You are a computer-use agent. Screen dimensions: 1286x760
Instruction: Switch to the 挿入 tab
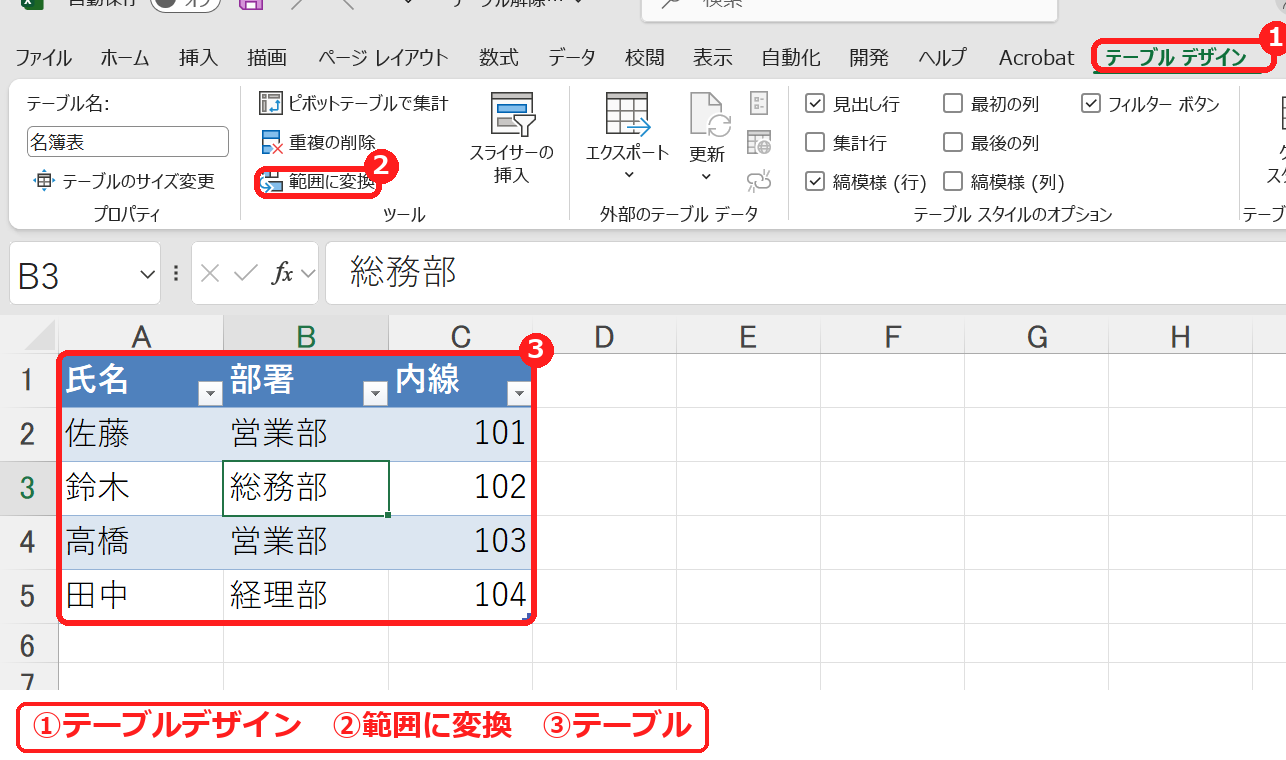[x=198, y=58]
